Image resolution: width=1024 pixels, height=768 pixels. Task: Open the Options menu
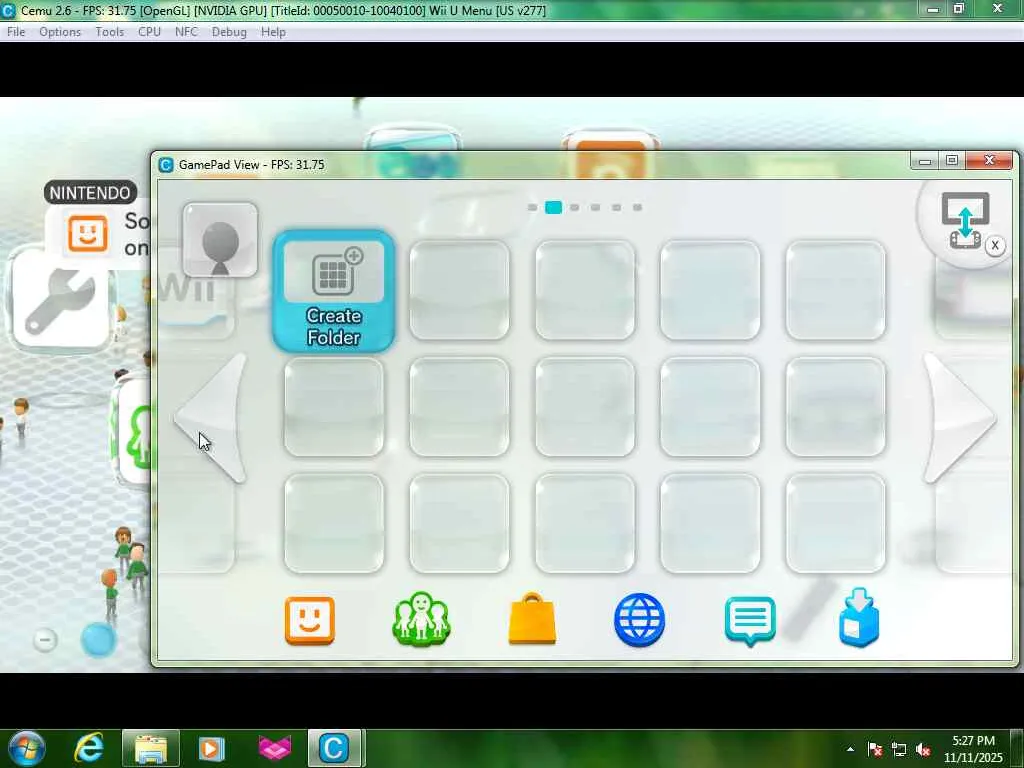point(60,32)
